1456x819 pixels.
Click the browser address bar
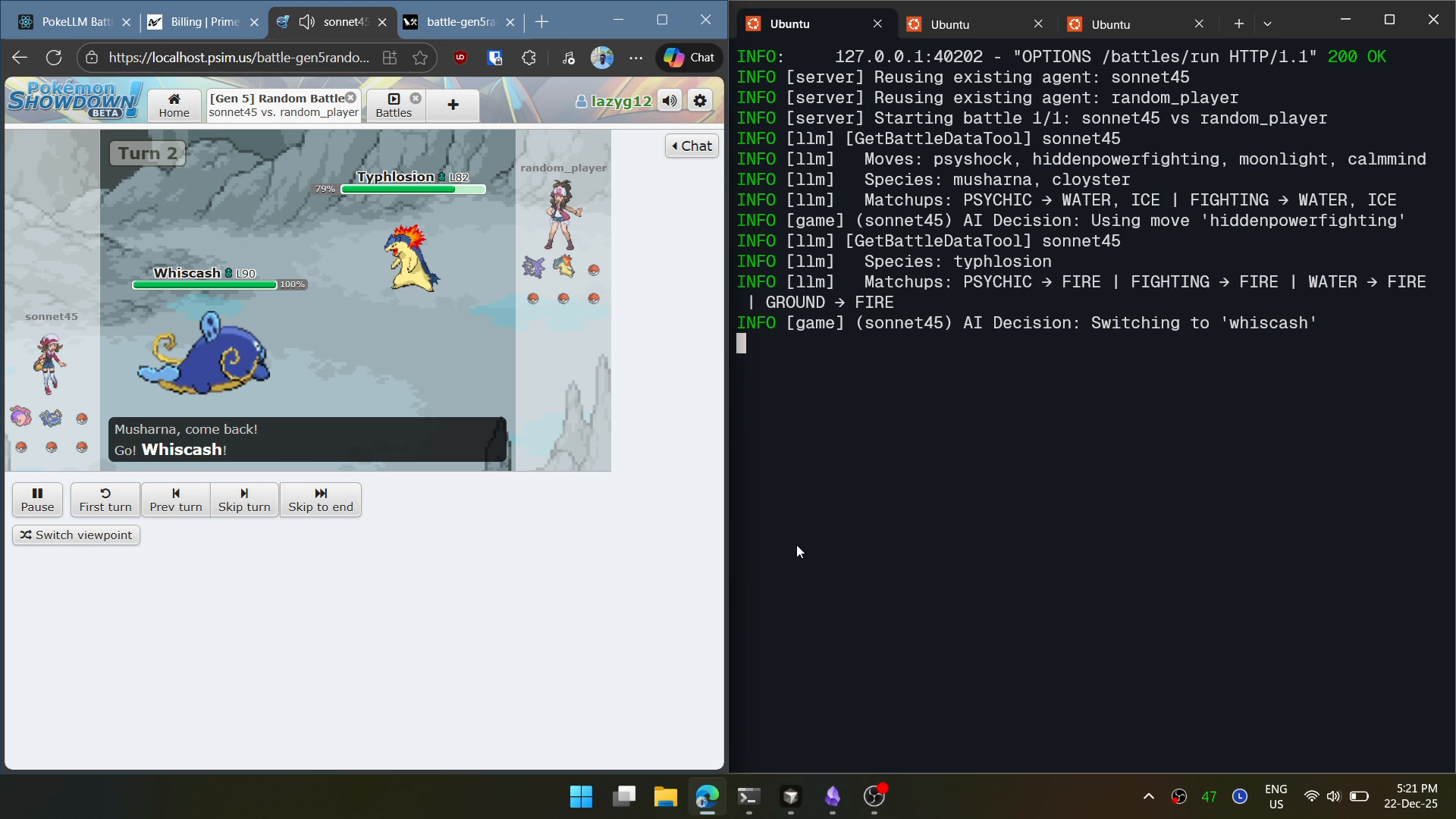click(239, 58)
